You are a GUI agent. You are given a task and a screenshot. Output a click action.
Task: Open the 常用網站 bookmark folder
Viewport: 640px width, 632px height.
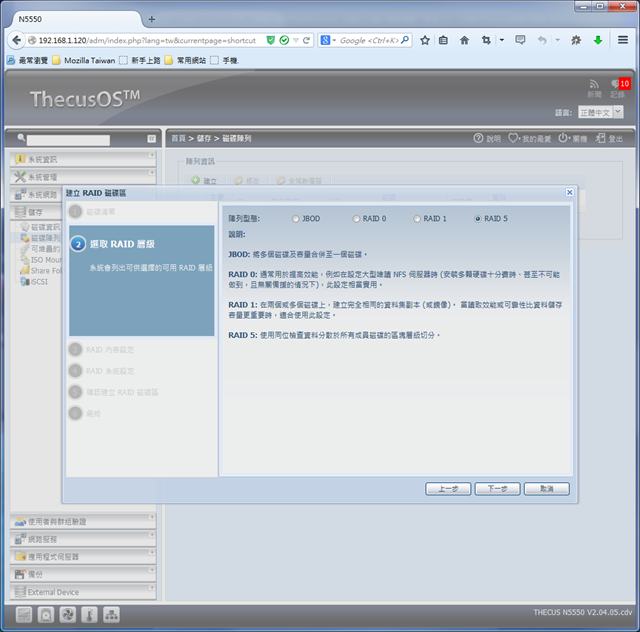(185, 60)
